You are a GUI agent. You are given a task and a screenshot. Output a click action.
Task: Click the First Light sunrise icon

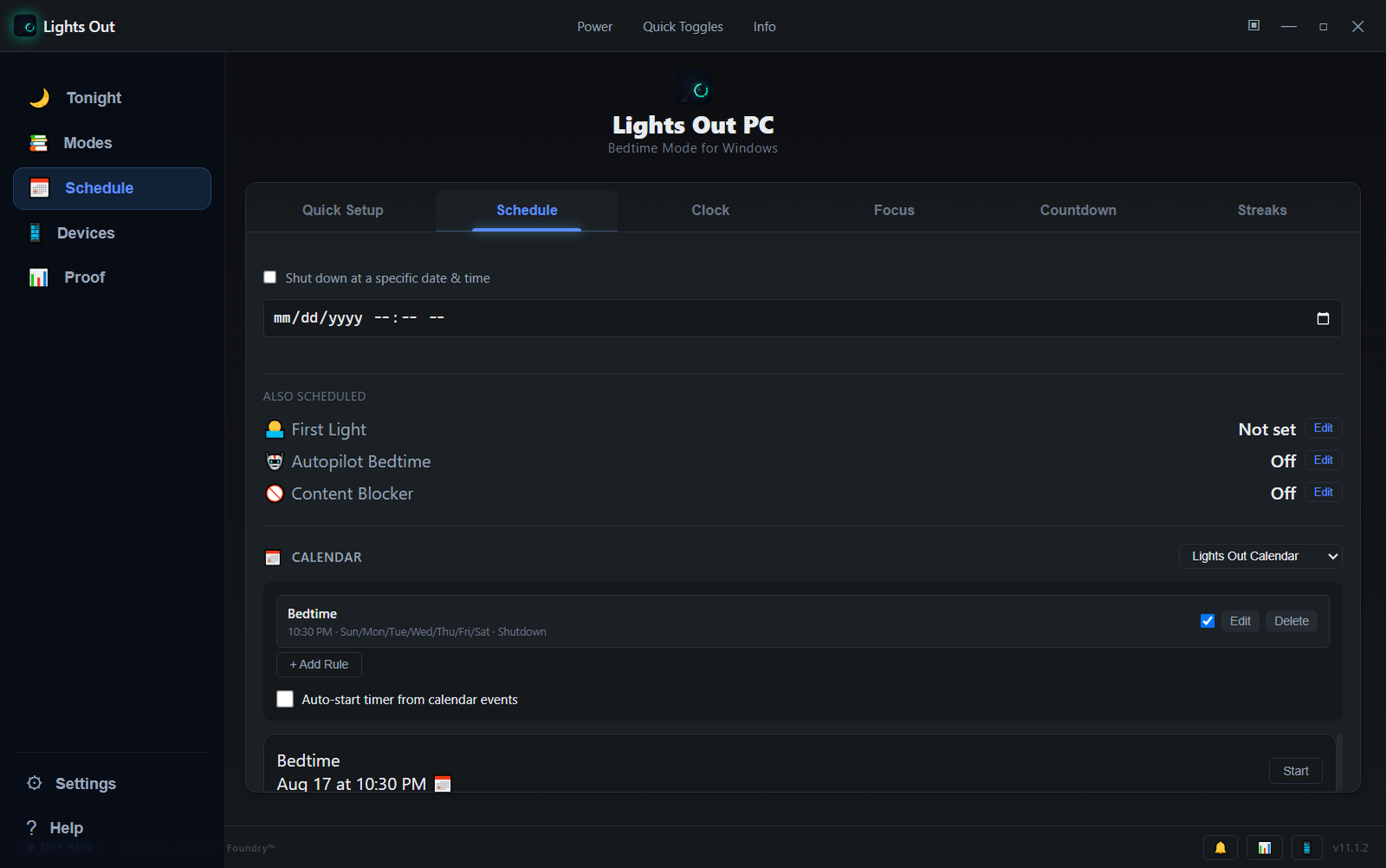point(275,430)
